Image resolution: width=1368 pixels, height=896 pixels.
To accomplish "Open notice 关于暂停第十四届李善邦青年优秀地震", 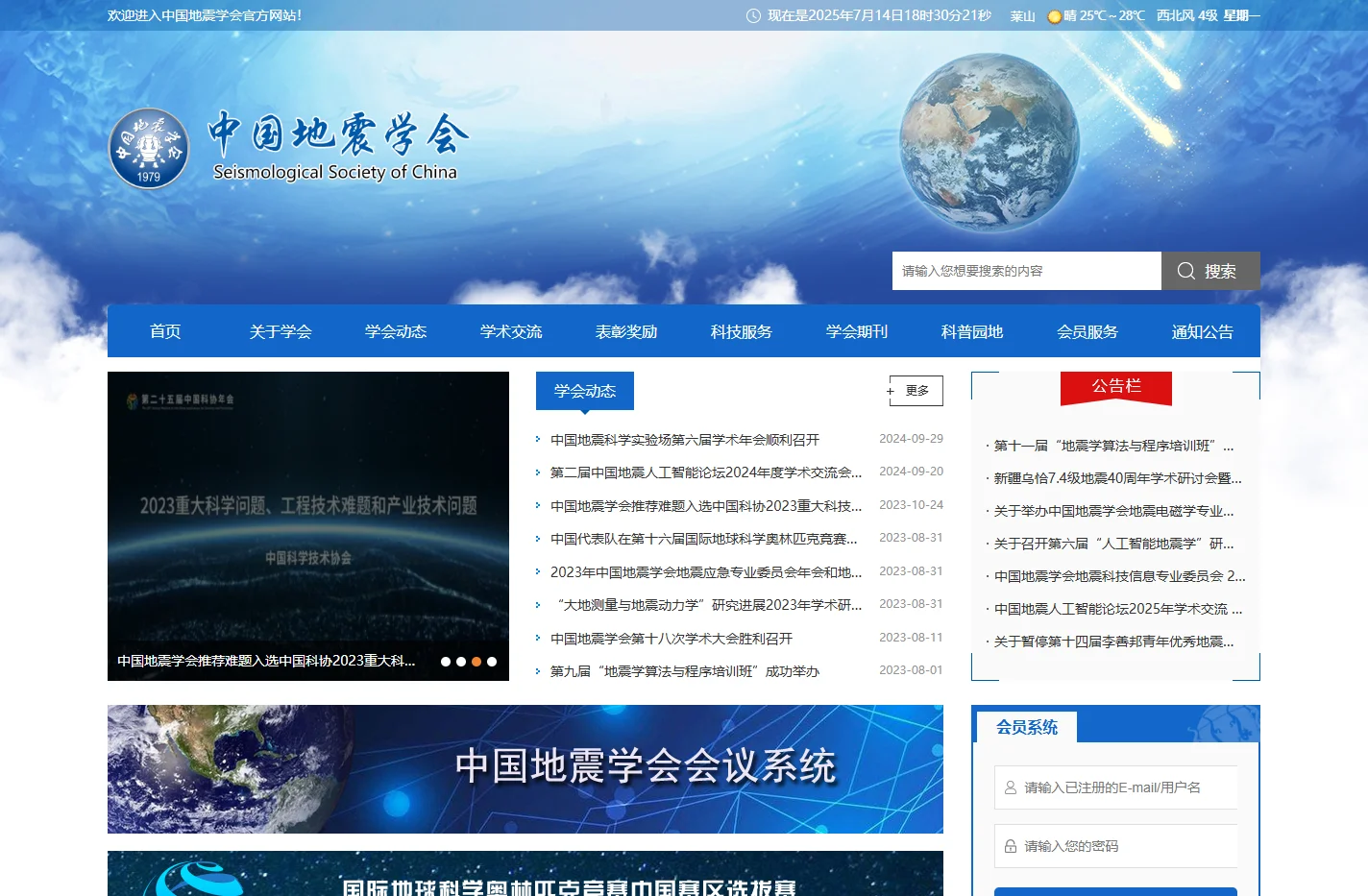I will [x=1113, y=642].
